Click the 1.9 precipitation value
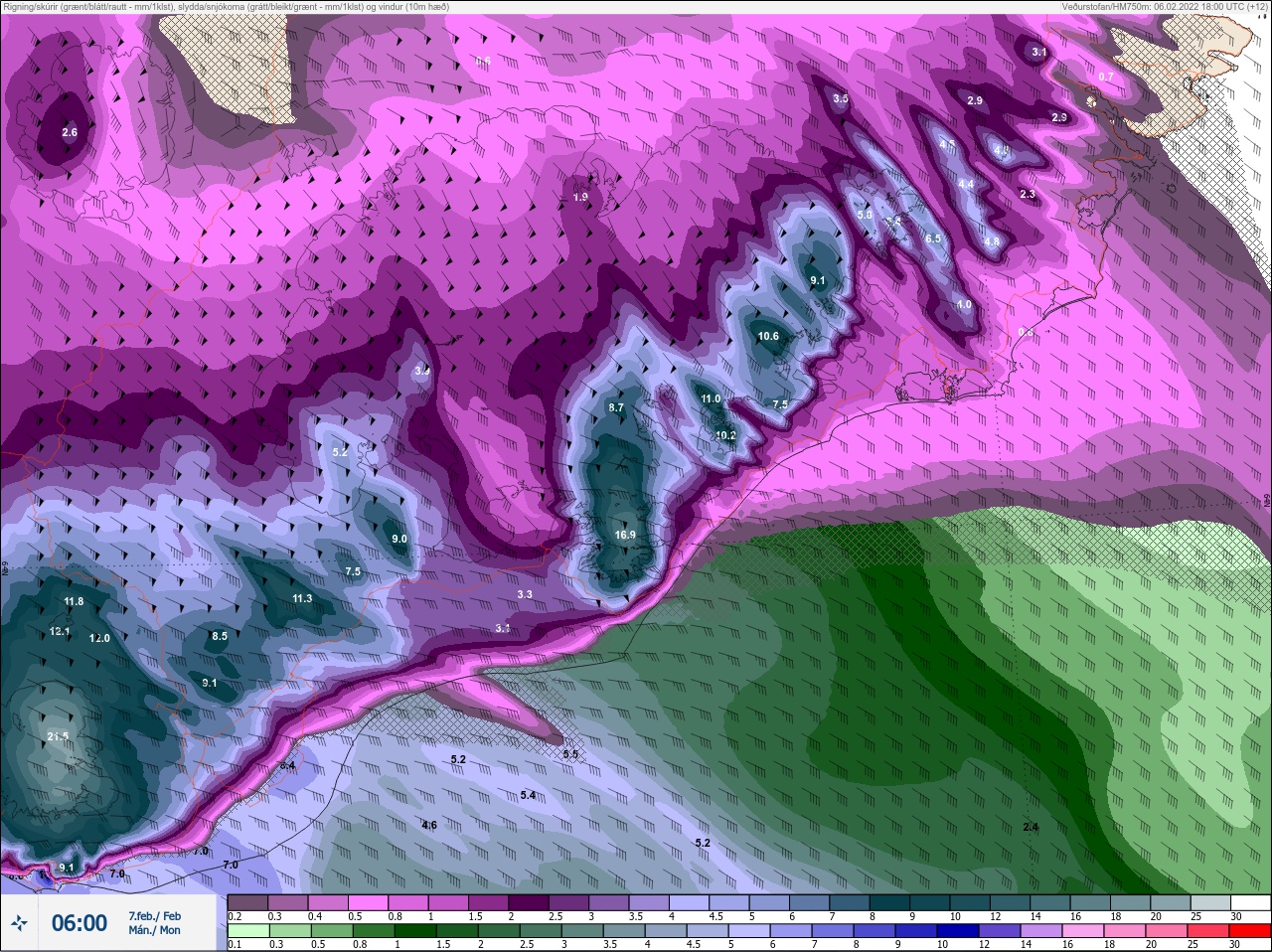 (x=580, y=197)
